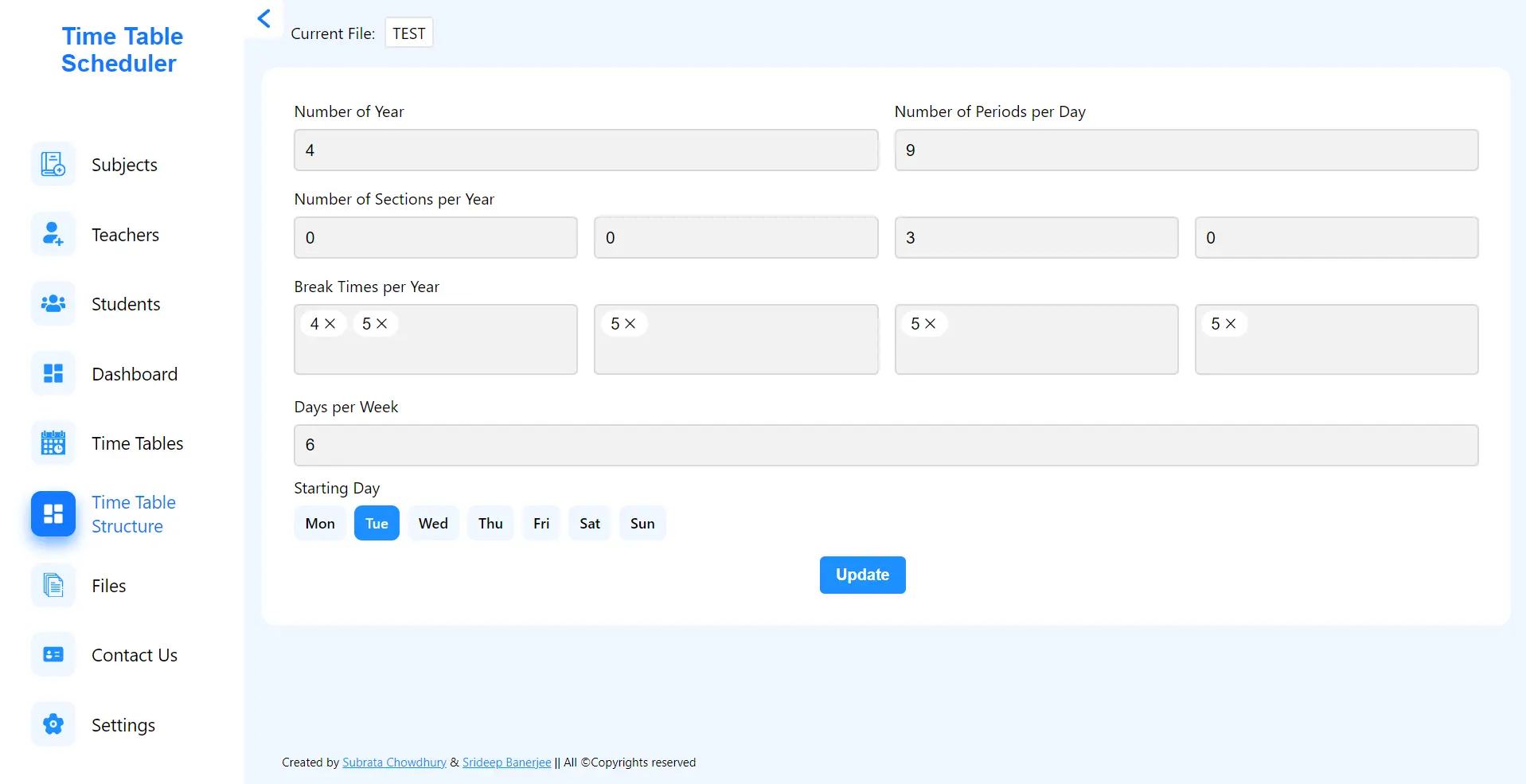Go to Dashboard
Image resolution: width=1526 pixels, height=784 pixels.
(135, 374)
